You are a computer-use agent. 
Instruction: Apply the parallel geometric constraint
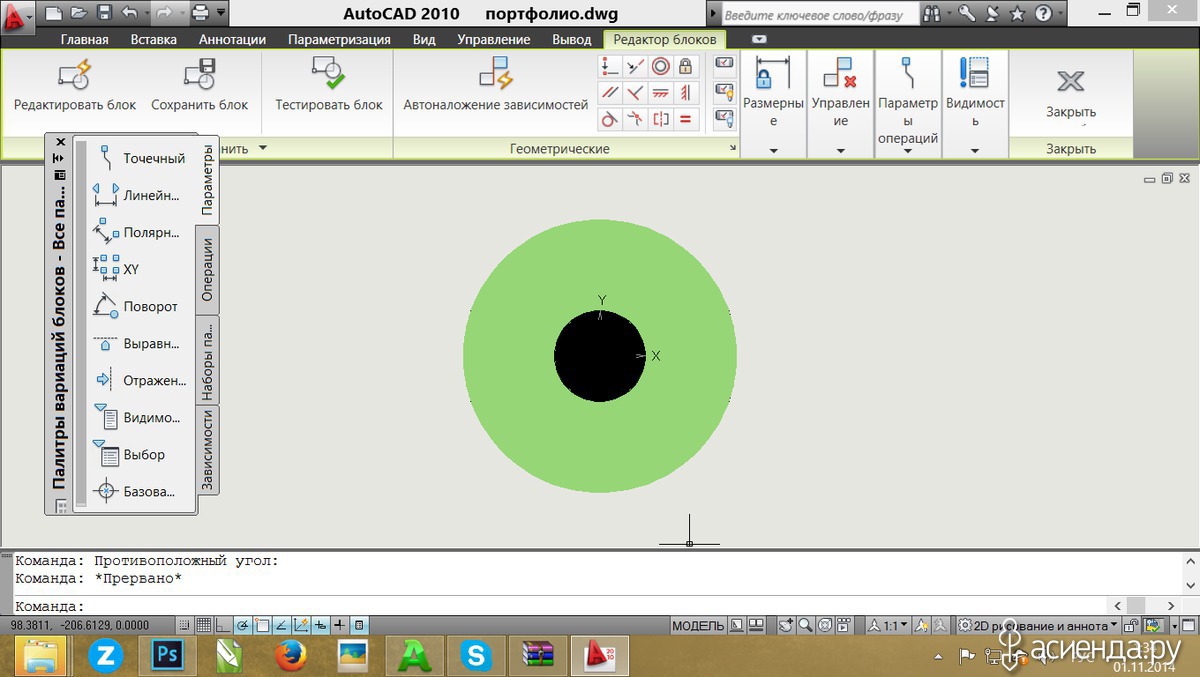[x=610, y=93]
